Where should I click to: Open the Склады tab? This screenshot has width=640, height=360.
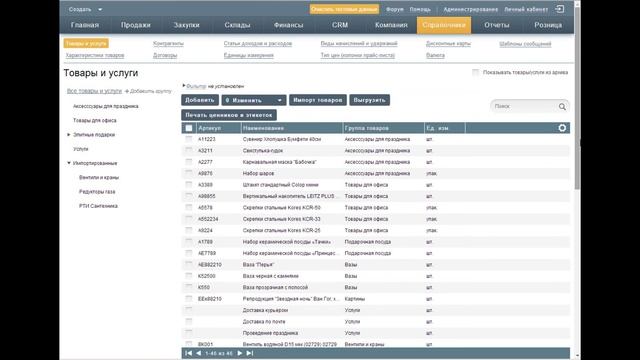(237, 25)
